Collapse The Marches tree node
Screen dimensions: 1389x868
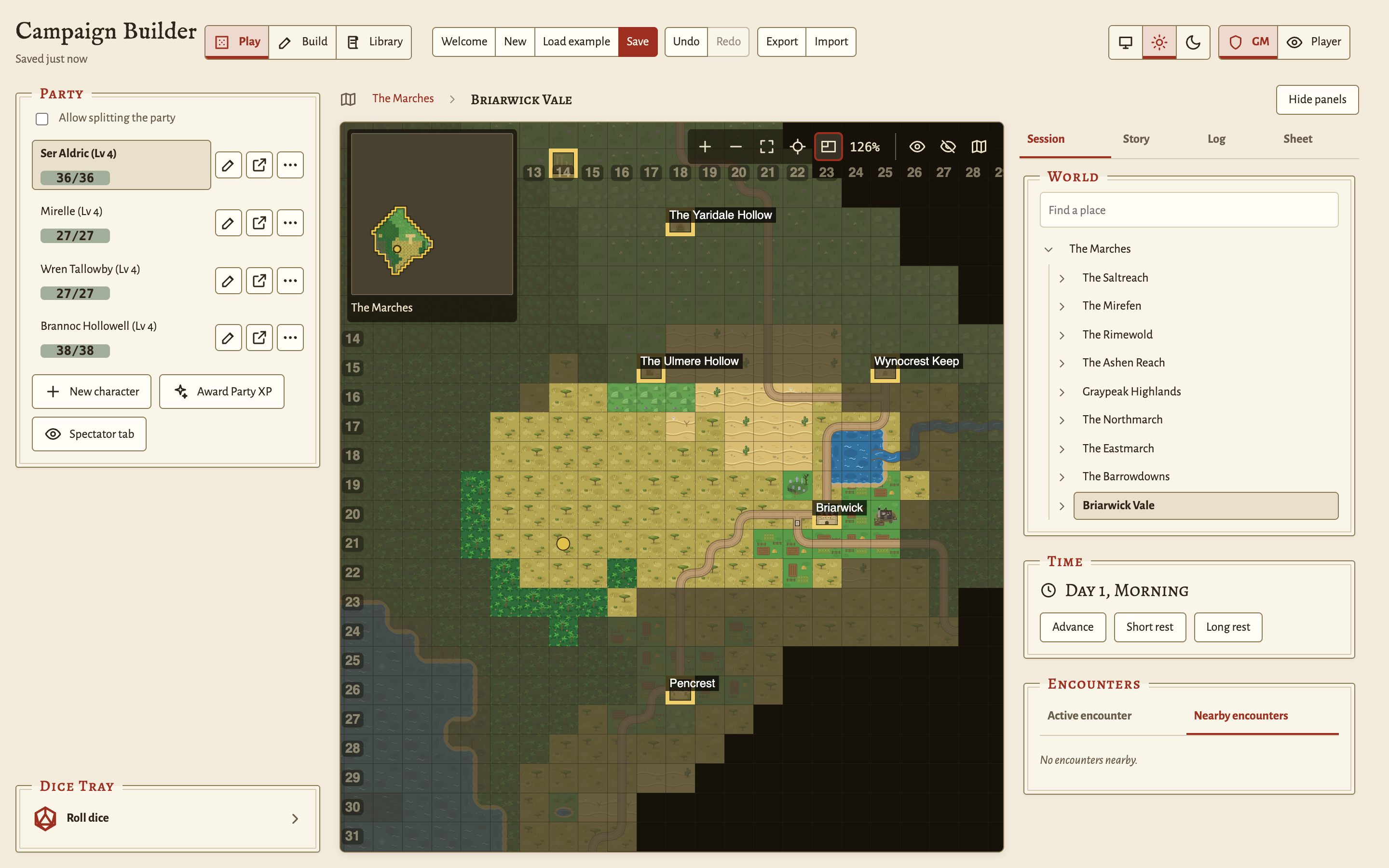coord(1049,249)
